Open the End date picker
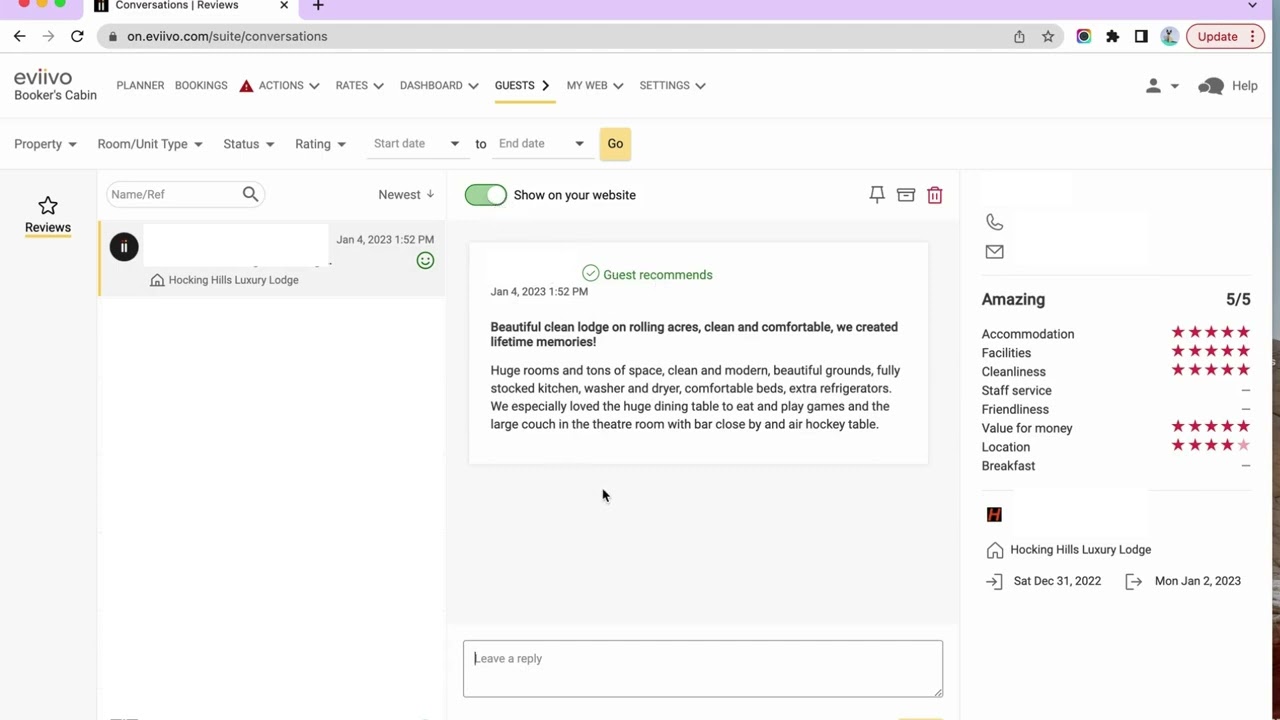Image resolution: width=1280 pixels, height=720 pixels. (x=541, y=144)
